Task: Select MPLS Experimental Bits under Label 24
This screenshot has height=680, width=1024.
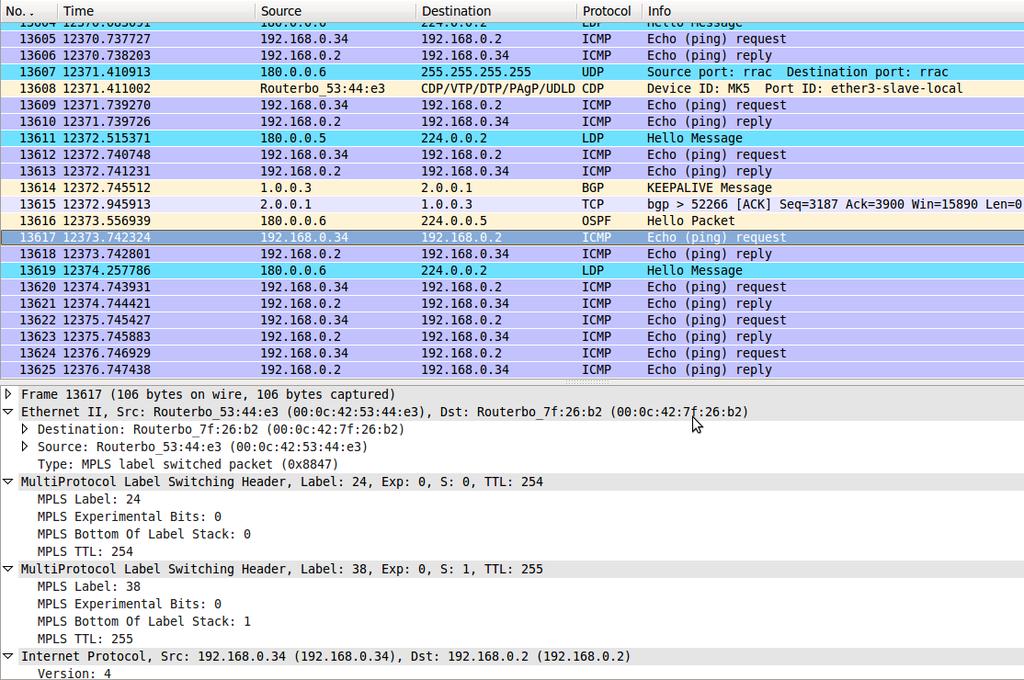Action: pos(129,517)
